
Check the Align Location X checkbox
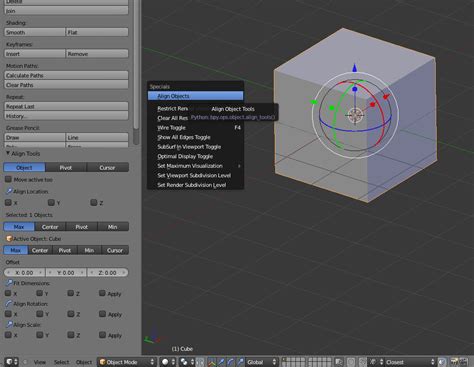8,202
